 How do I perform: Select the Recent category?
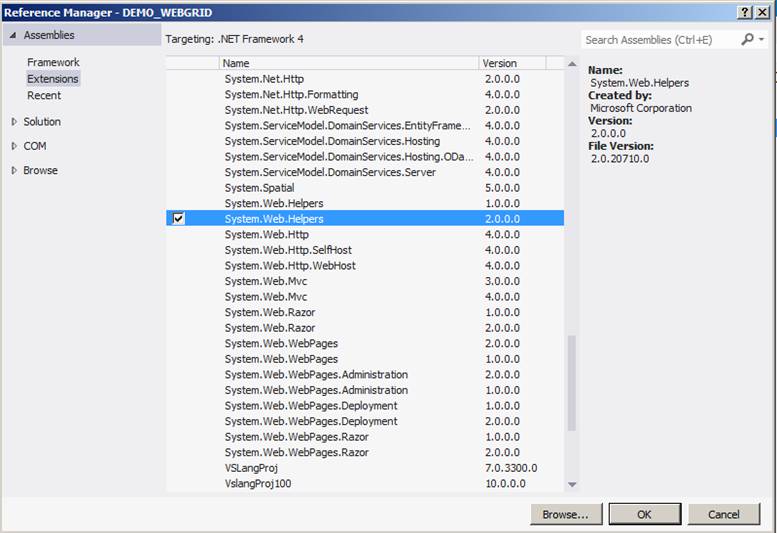44,96
